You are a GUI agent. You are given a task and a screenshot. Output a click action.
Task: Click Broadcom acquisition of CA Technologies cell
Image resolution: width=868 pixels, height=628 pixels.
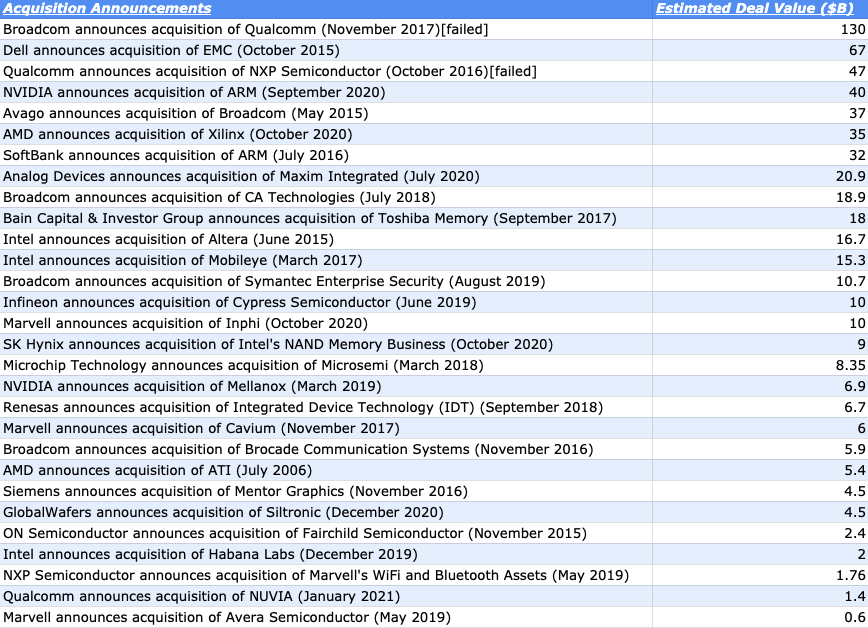326,198
